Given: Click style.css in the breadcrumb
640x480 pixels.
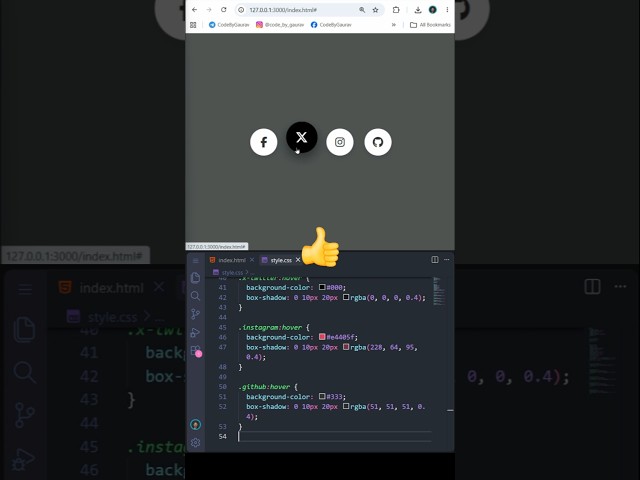Looking at the screenshot, I should [232, 272].
